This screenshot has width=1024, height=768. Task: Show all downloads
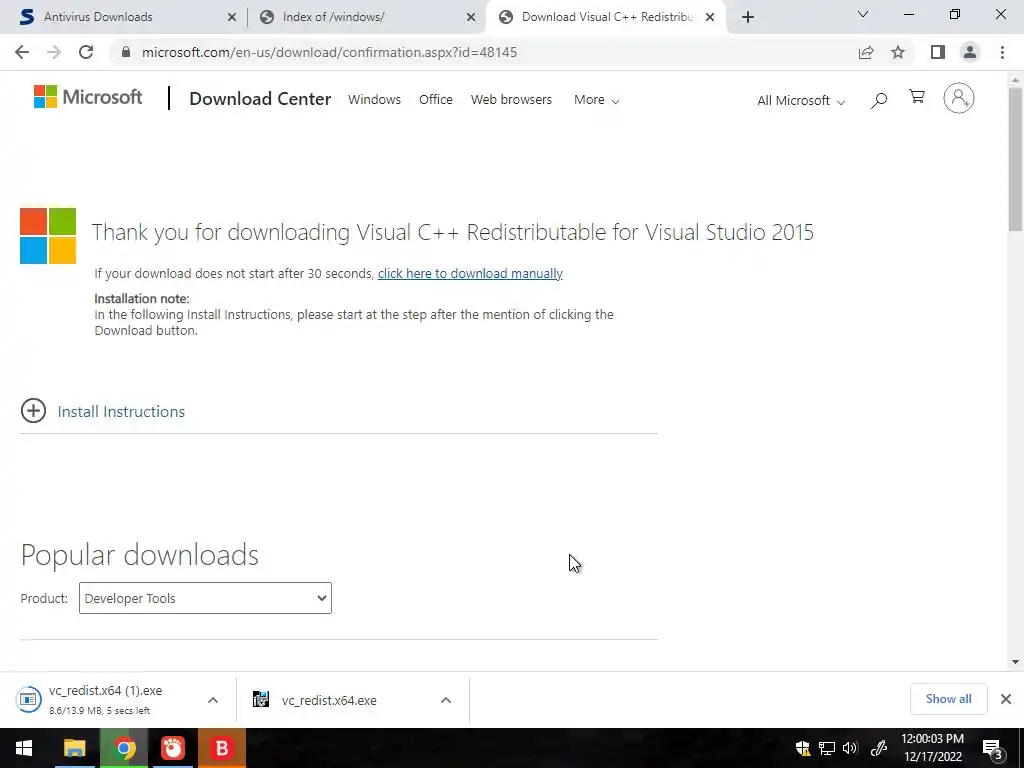[948, 699]
